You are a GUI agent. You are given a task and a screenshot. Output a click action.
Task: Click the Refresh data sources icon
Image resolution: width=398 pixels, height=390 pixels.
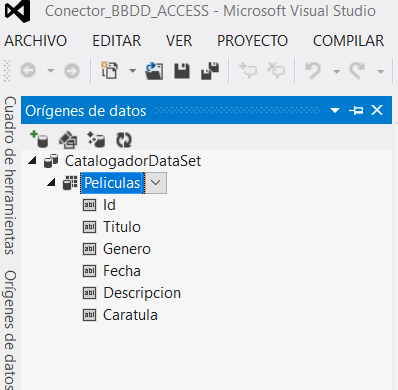pyautogui.click(x=124, y=140)
